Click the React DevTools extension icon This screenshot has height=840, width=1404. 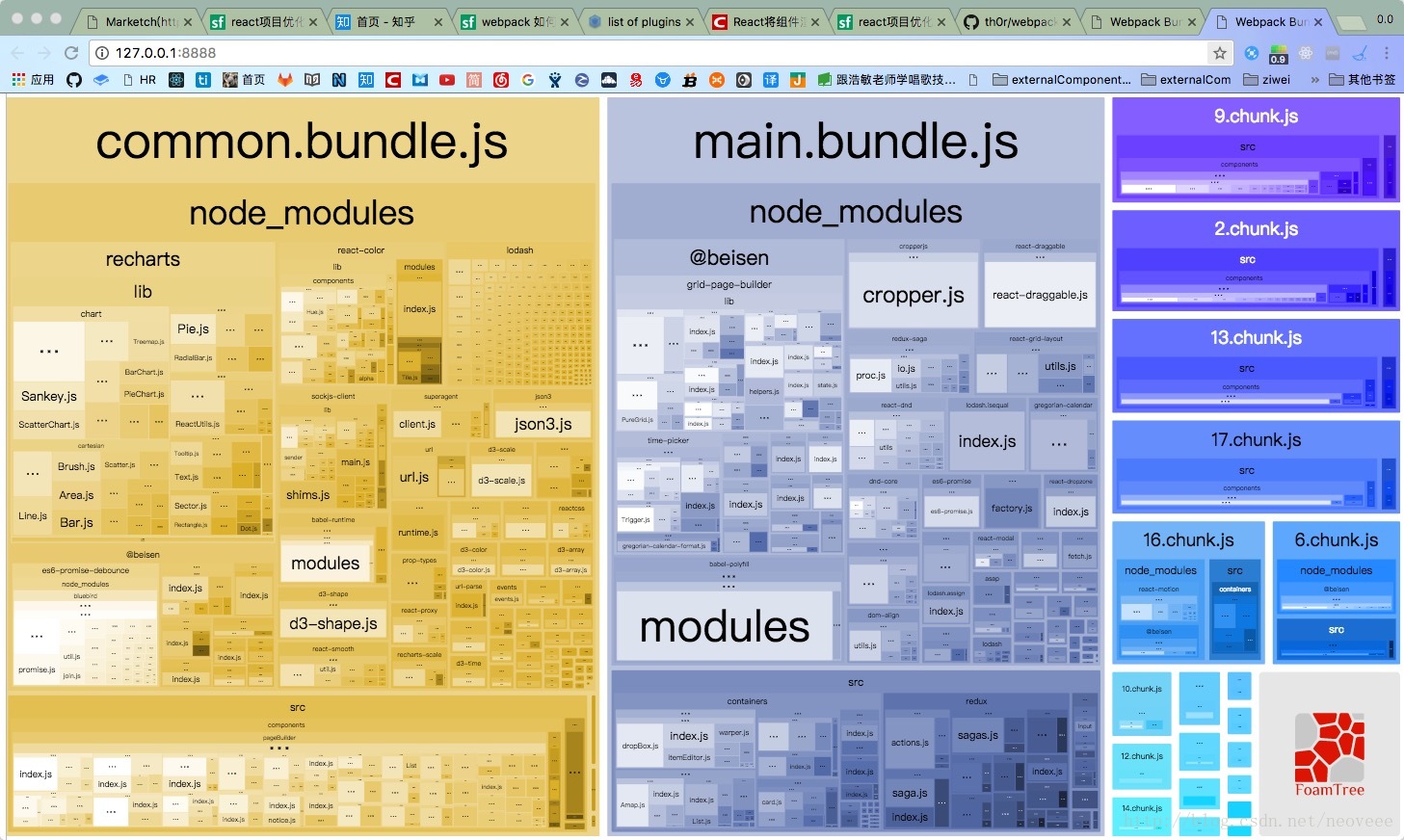click(1306, 53)
